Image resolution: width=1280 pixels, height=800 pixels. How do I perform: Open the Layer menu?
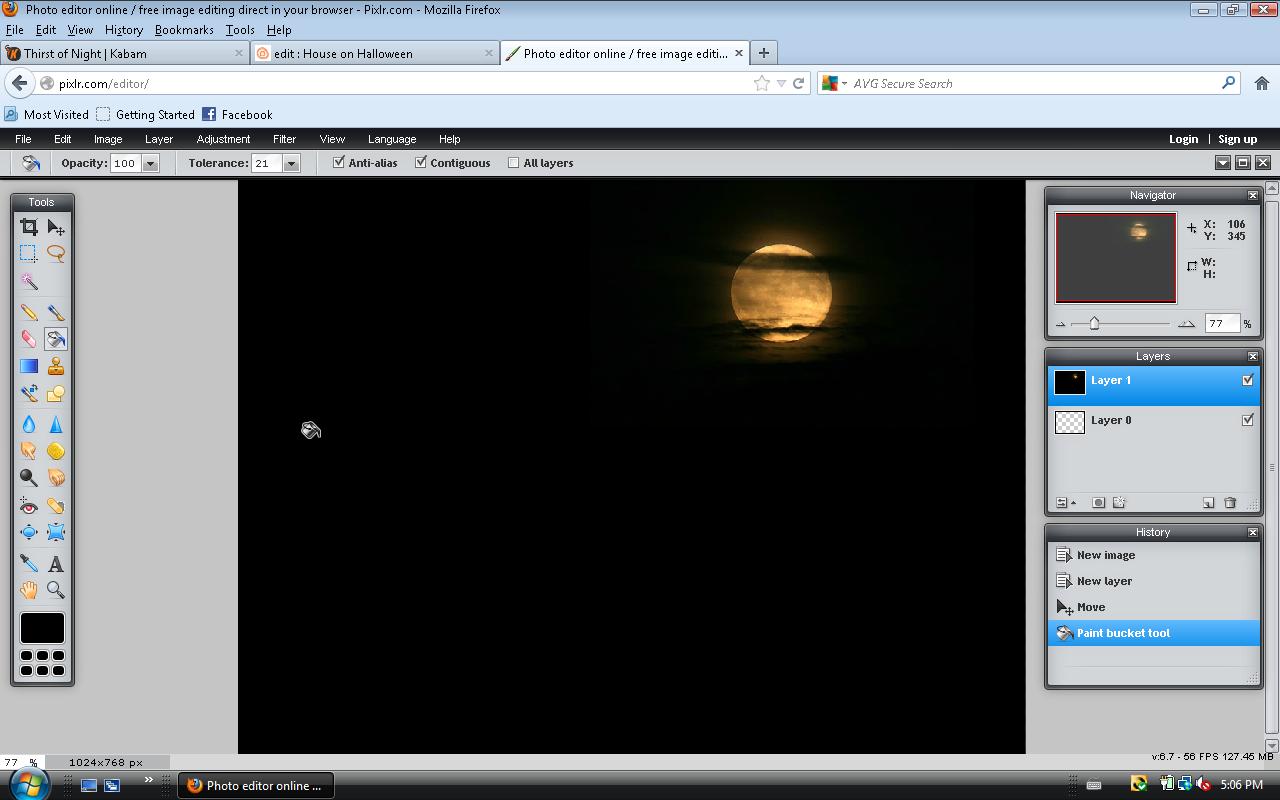point(159,139)
